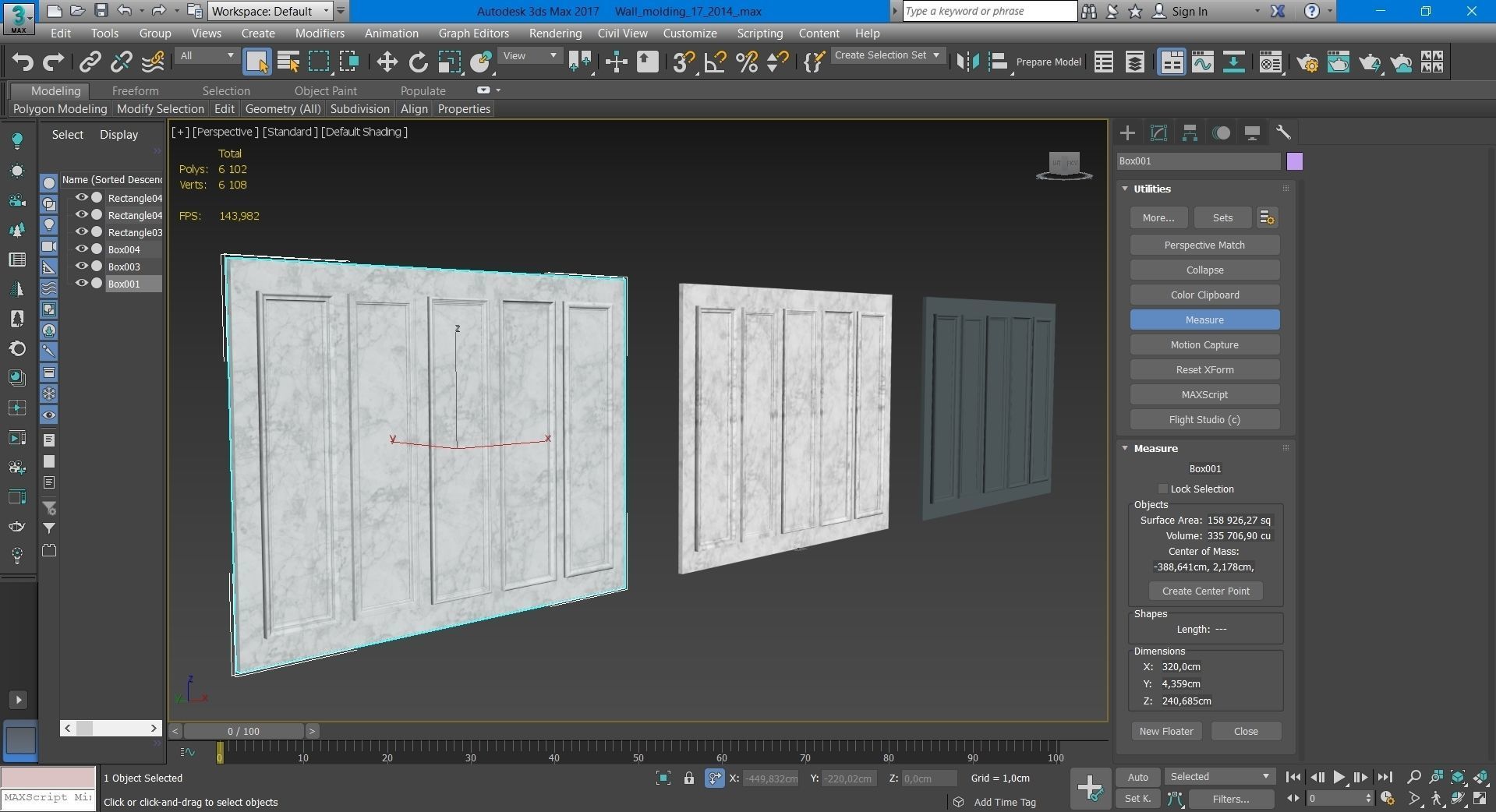Image resolution: width=1496 pixels, height=812 pixels.
Task: Toggle visibility eye of Box001
Action: 81,283
